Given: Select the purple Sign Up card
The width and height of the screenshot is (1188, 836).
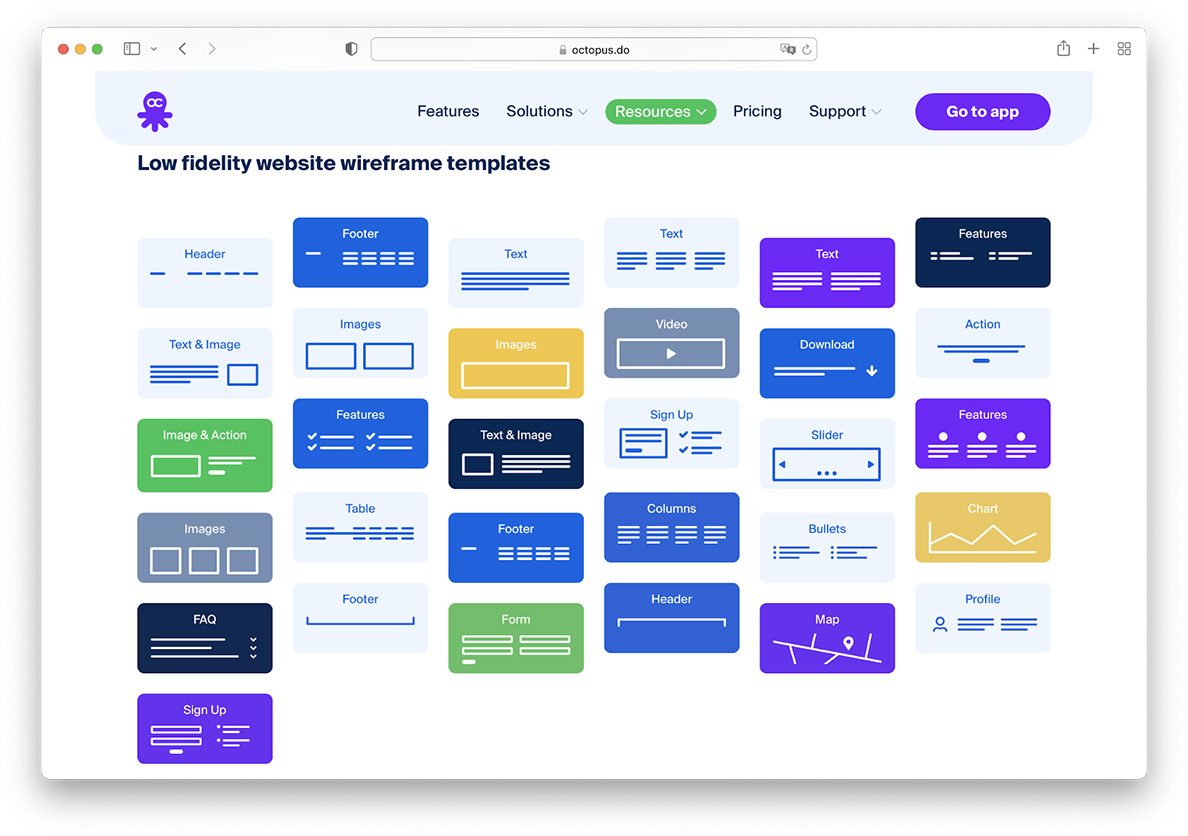Looking at the screenshot, I should pyautogui.click(x=205, y=728).
